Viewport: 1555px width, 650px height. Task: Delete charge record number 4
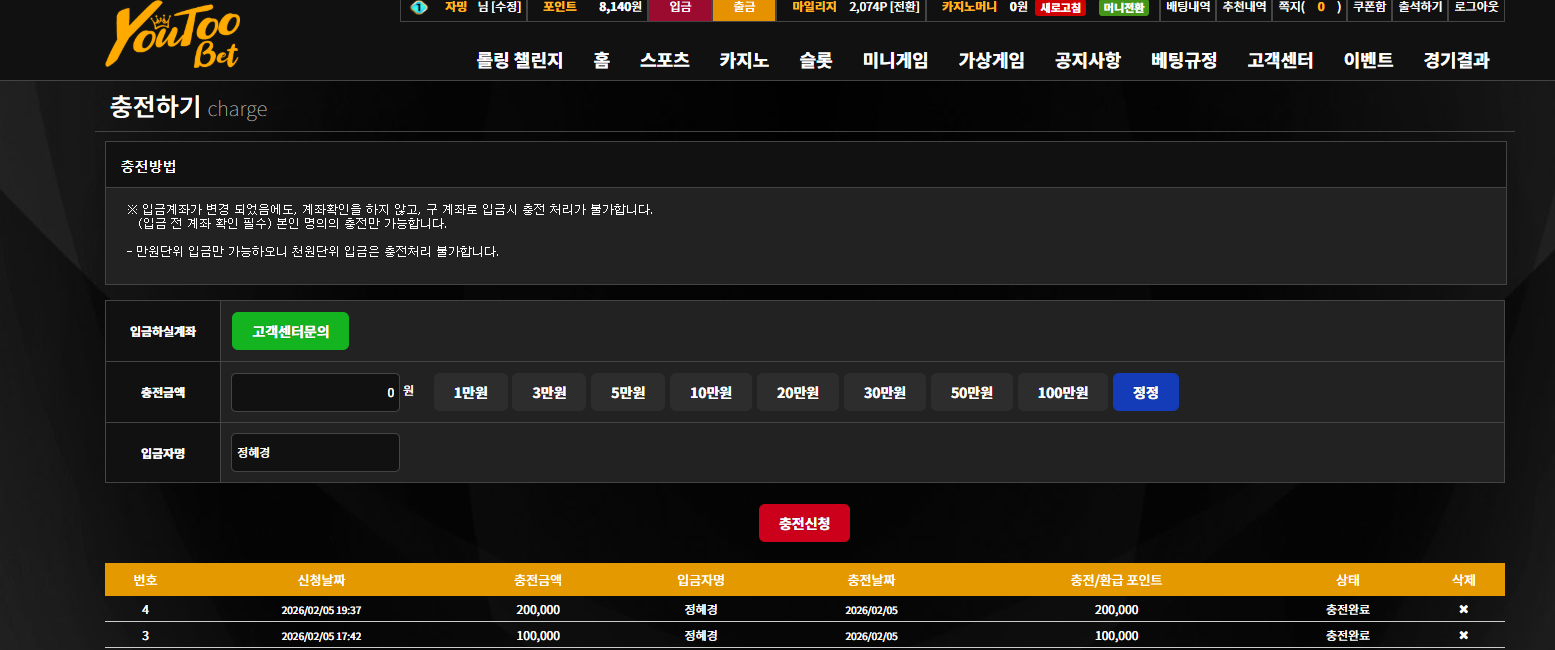[x=1463, y=609]
